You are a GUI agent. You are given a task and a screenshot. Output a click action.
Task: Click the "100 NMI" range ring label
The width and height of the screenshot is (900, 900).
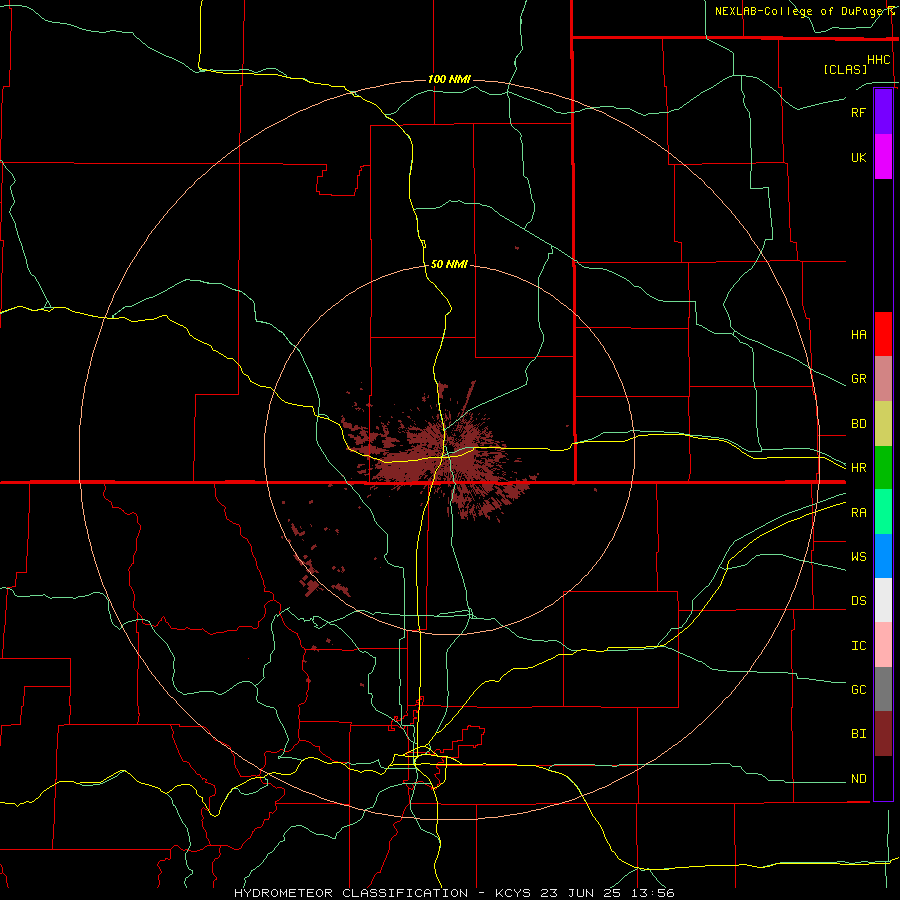point(449,79)
